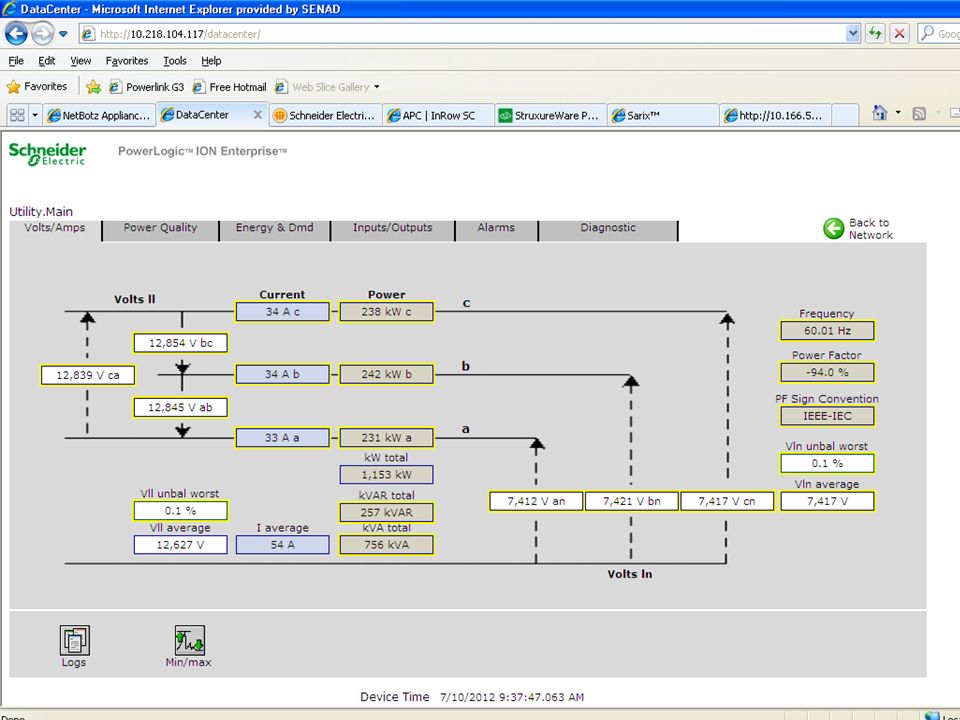Expand the address bar history dropdown
The image size is (960, 720).
click(x=853, y=34)
